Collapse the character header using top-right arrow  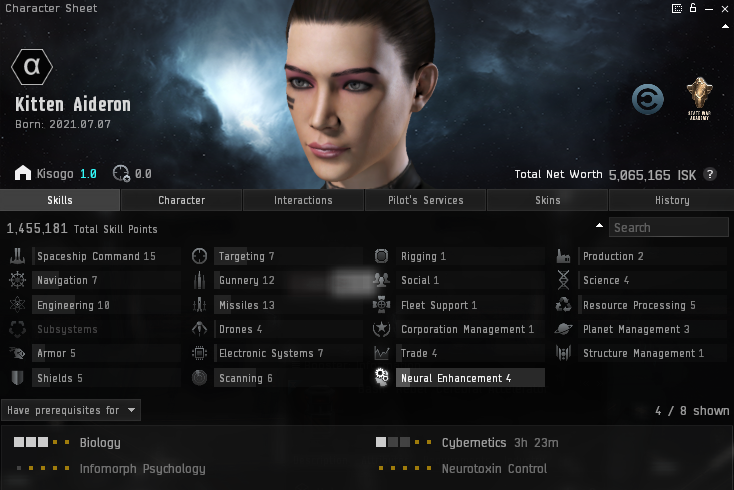(725, 27)
